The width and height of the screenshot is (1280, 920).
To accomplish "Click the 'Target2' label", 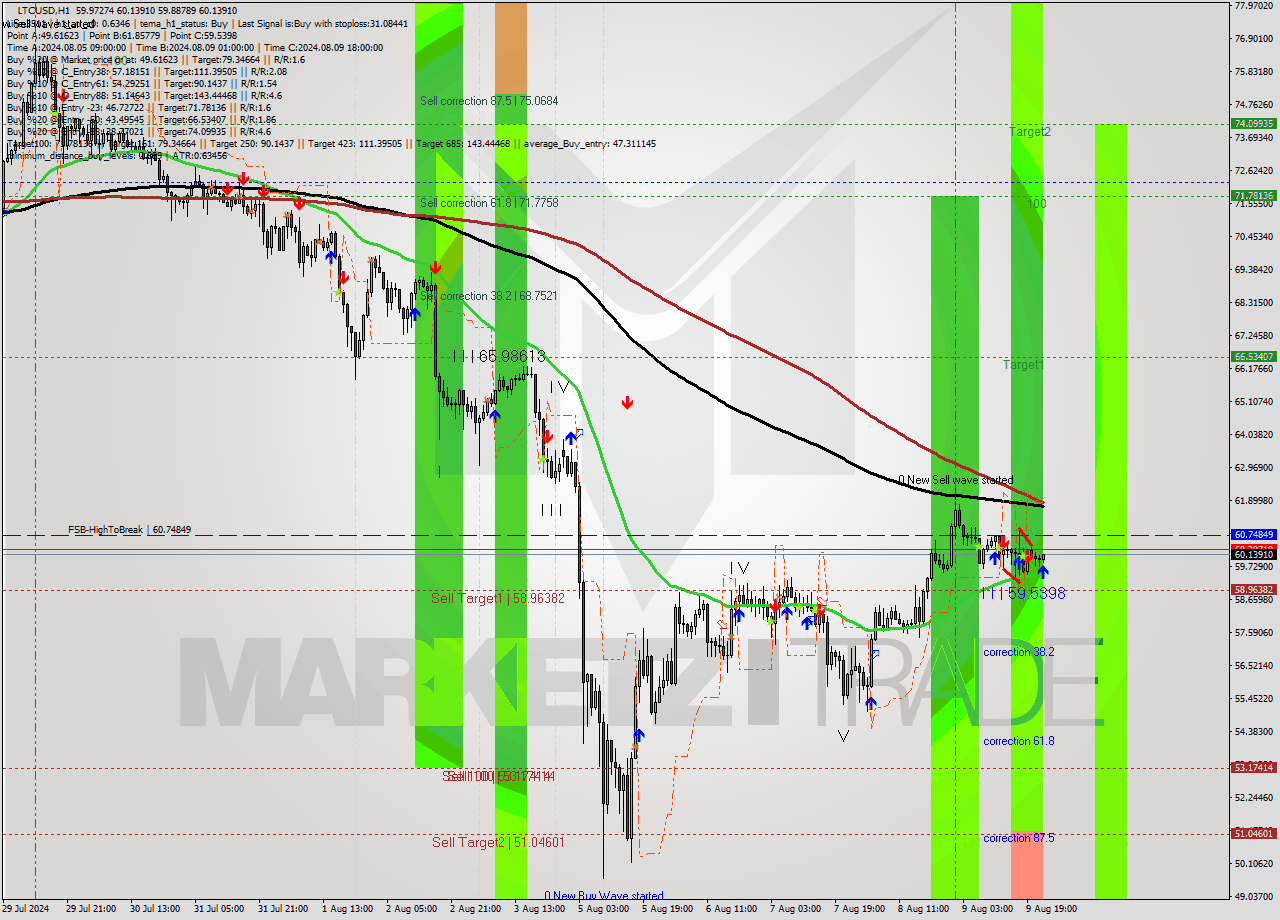I will click(1030, 131).
